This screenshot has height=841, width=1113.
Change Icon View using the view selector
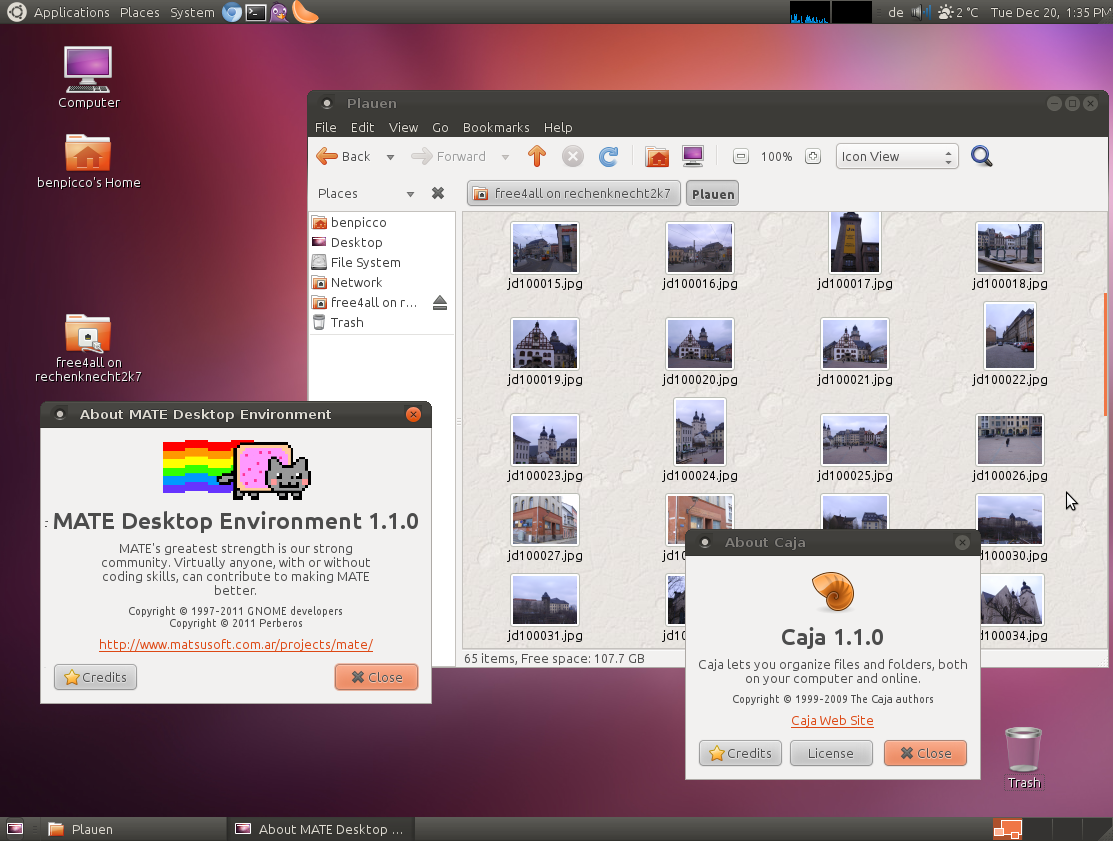click(x=895, y=156)
